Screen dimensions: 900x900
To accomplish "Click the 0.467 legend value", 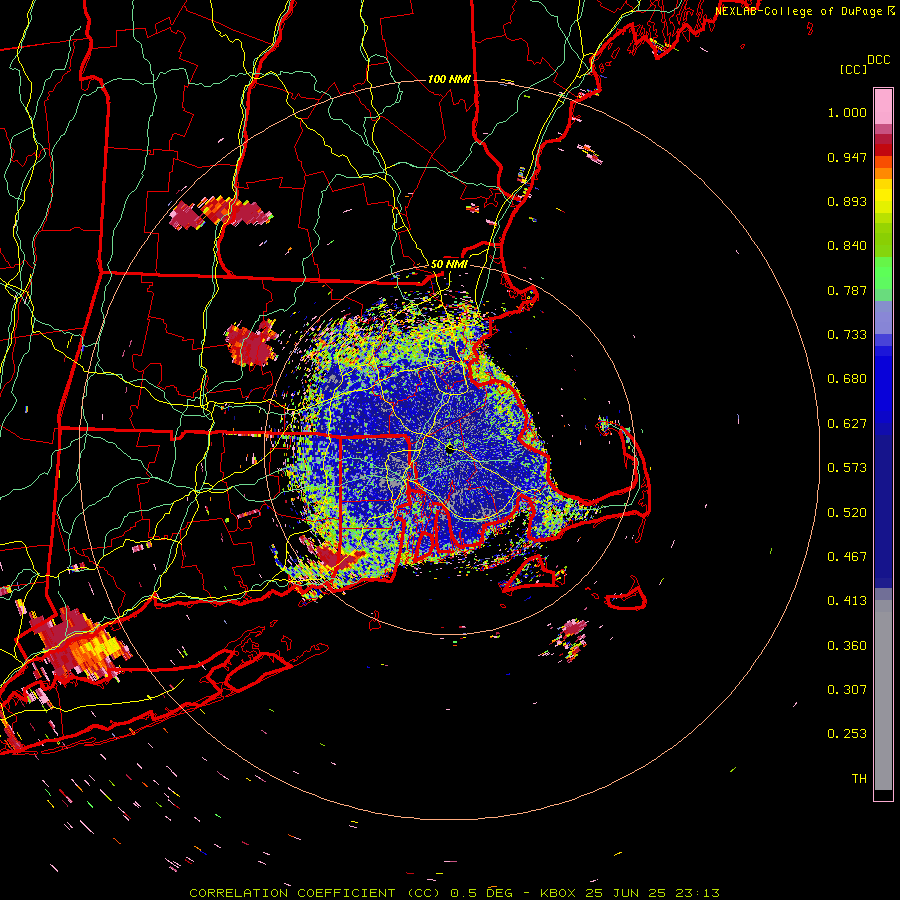I will click(x=847, y=557).
